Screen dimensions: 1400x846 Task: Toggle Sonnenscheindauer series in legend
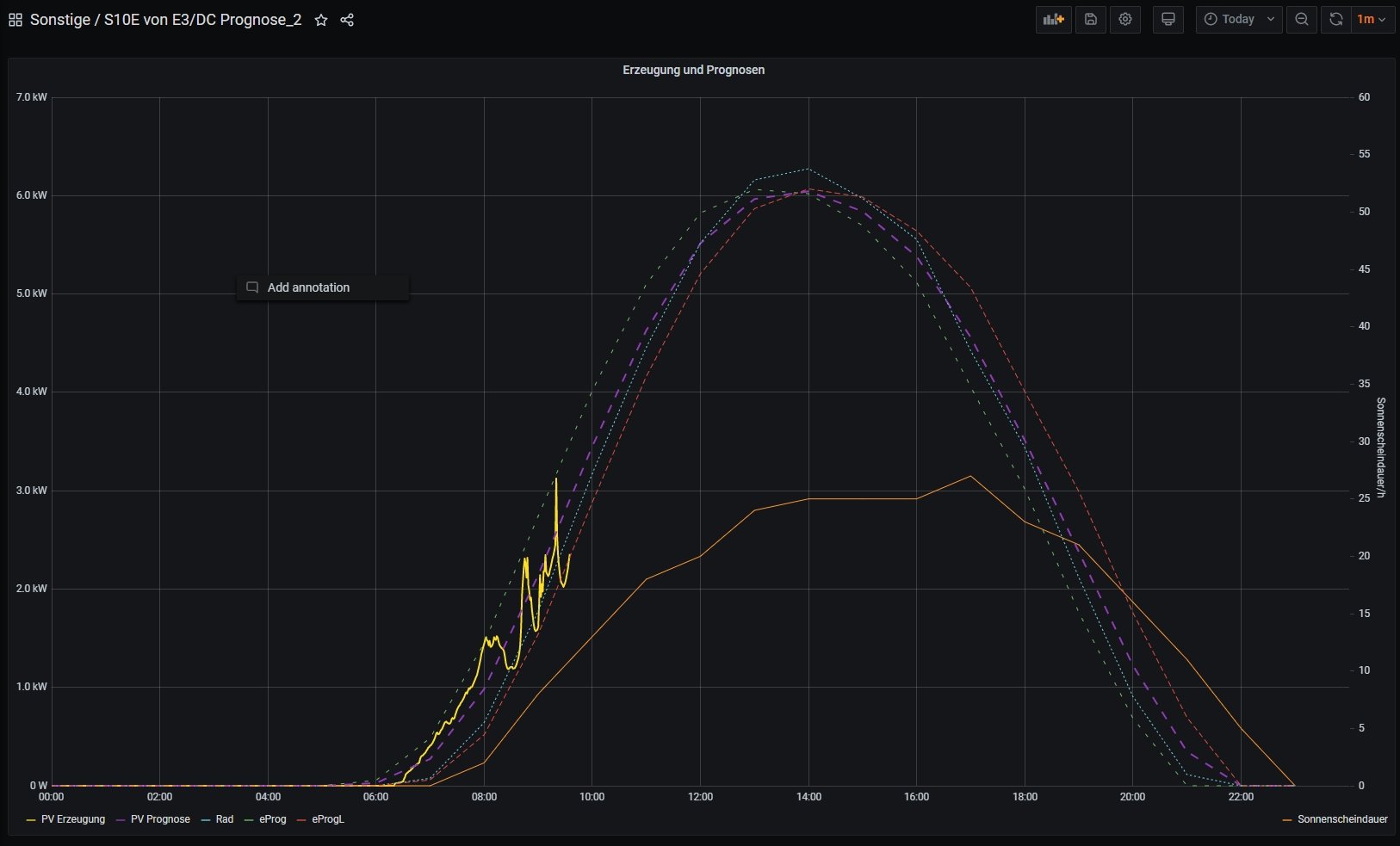click(x=1341, y=819)
